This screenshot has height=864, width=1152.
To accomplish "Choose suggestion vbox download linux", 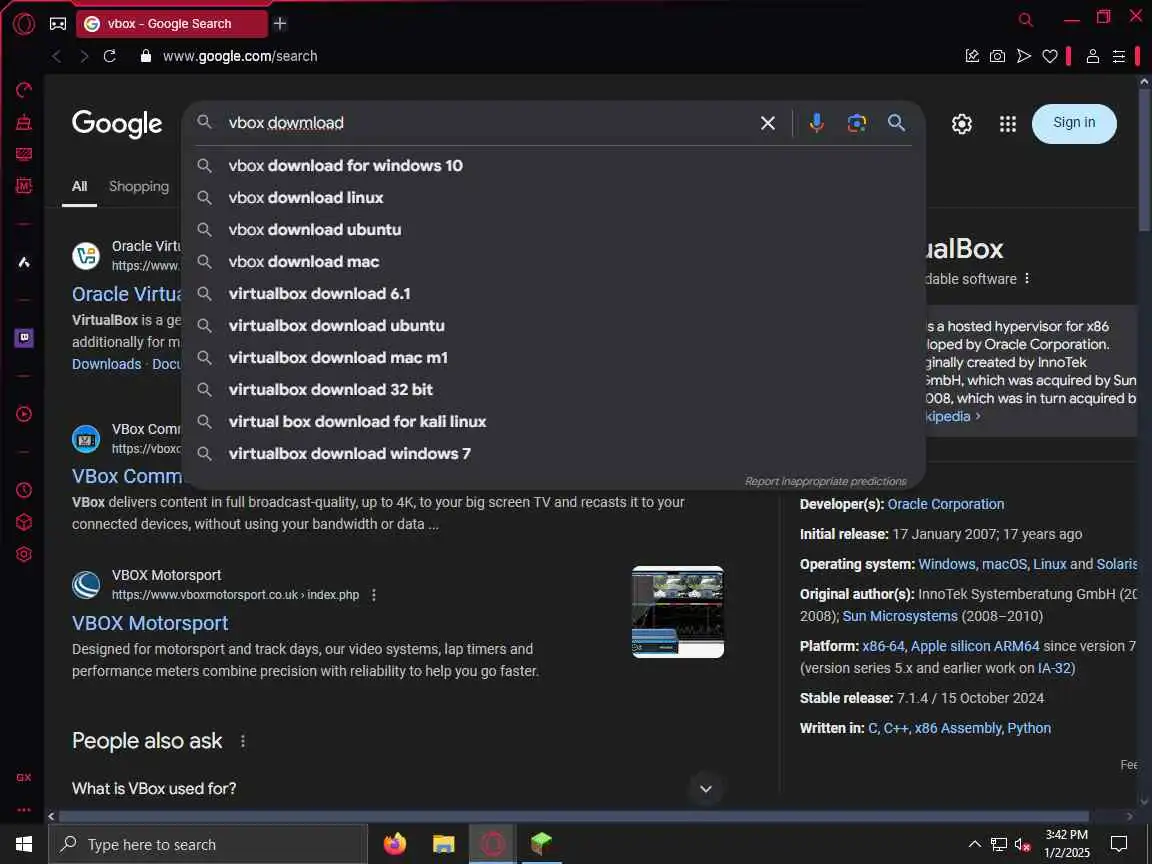I will [553, 198].
